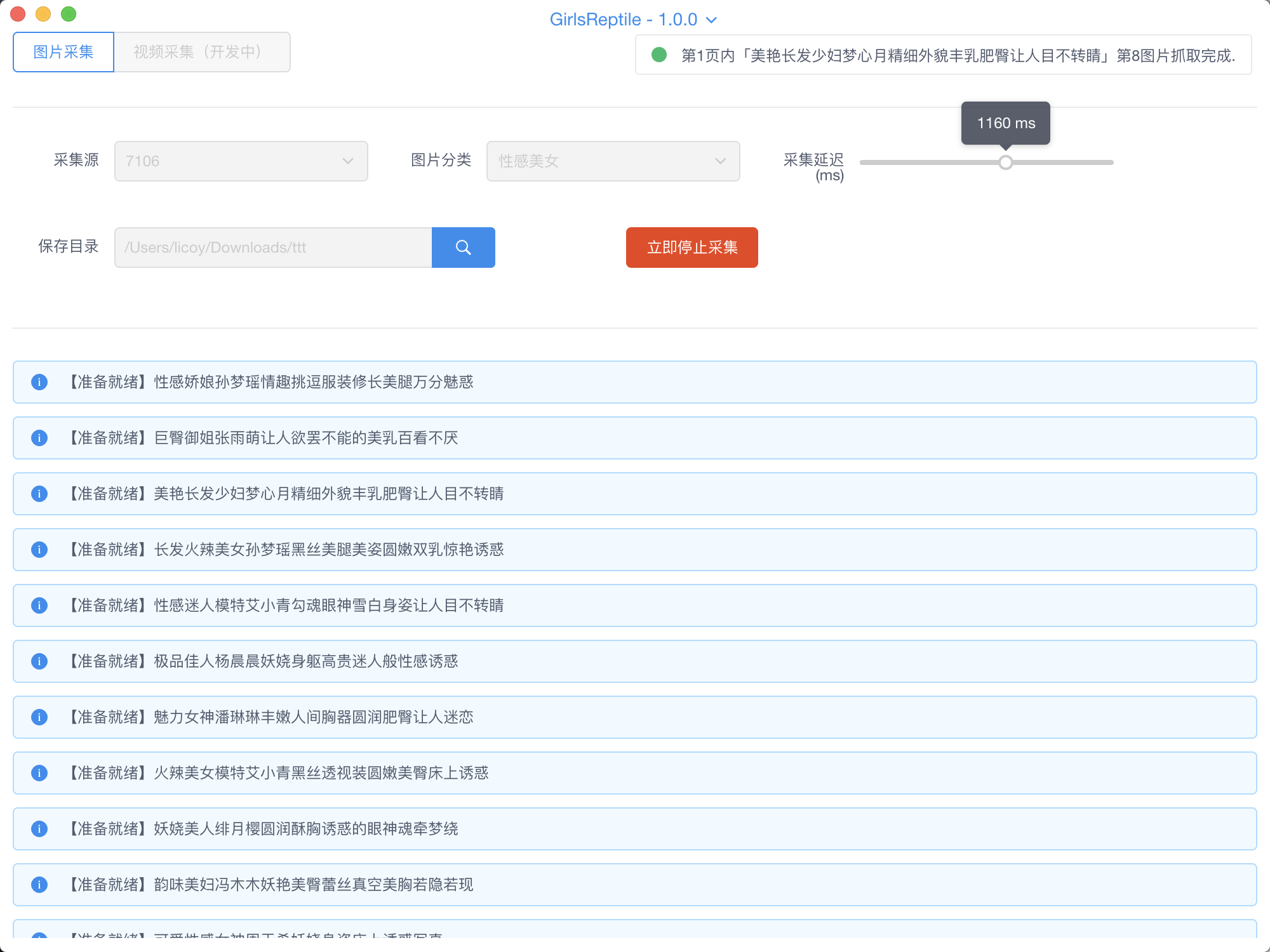Click the green status indicator dot
This screenshot has height=952, width=1270.
coord(659,55)
